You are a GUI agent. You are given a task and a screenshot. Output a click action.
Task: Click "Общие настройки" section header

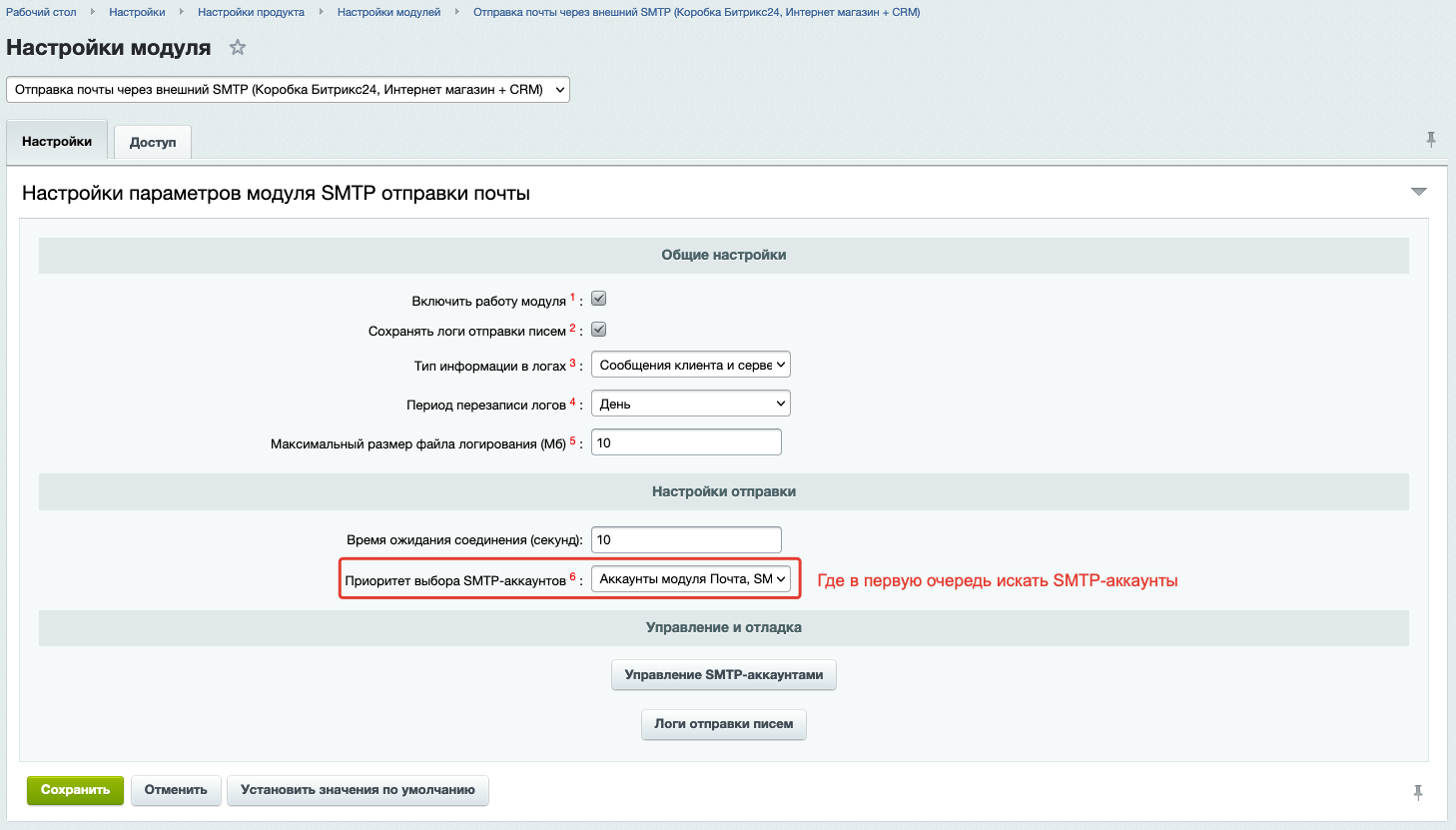(x=724, y=255)
